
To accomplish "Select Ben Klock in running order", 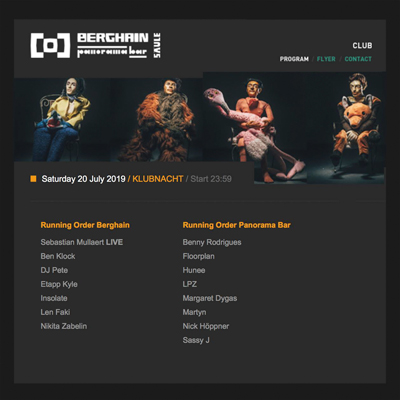I will click(58, 256).
